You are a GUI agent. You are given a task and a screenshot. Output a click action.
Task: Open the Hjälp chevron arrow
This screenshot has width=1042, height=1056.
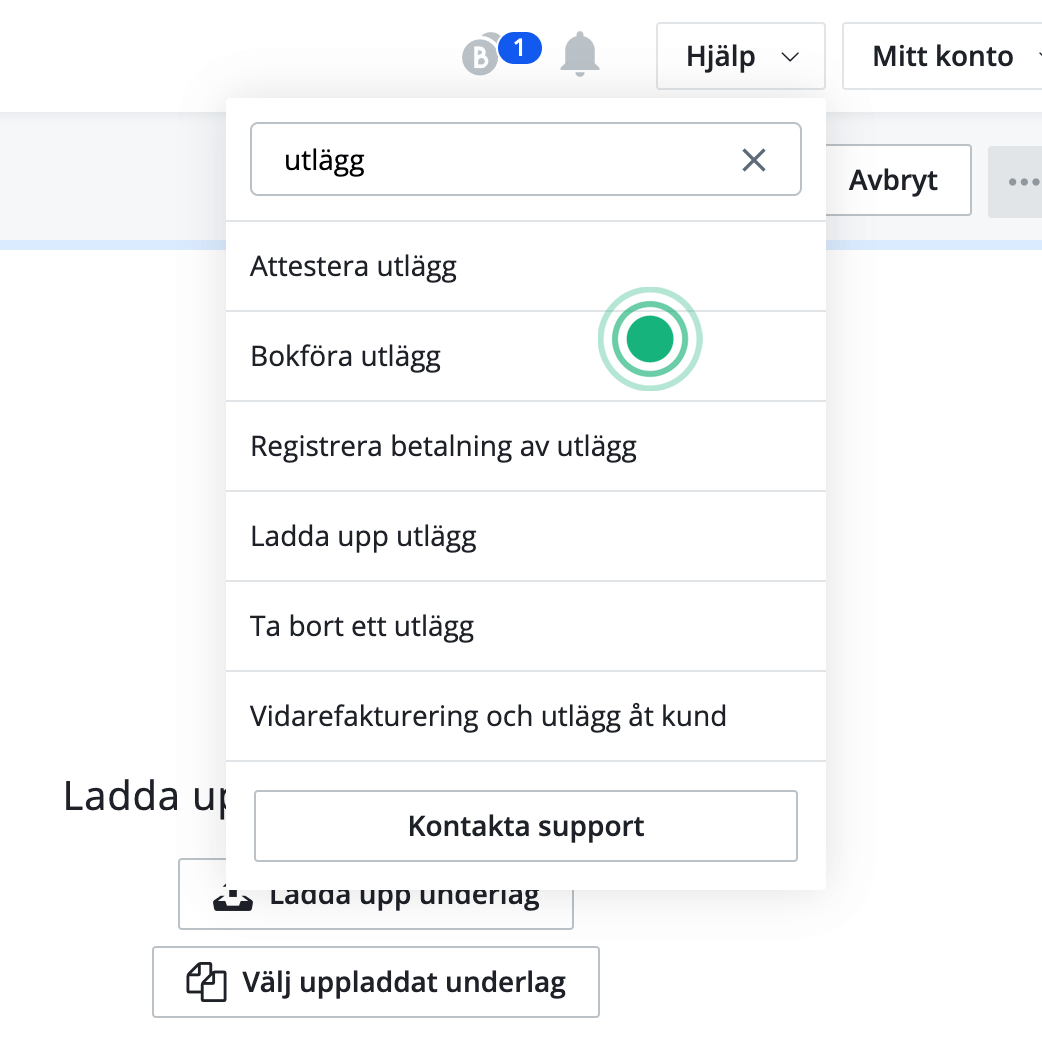(x=792, y=58)
